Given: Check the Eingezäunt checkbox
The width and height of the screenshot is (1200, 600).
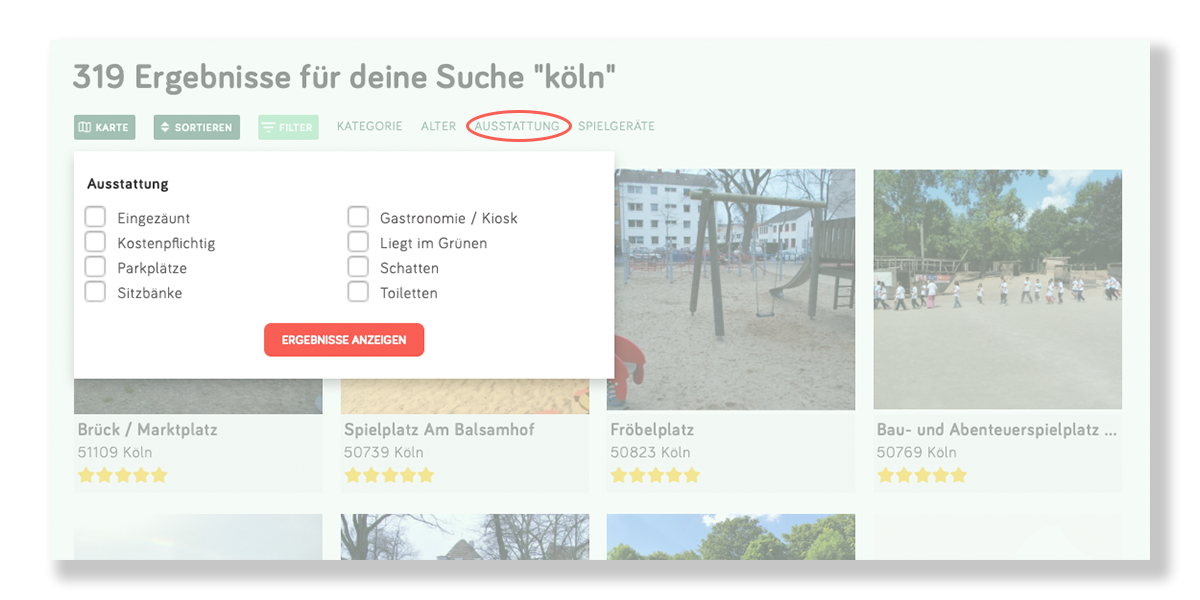Looking at the screenshot, I should (95, 217).
